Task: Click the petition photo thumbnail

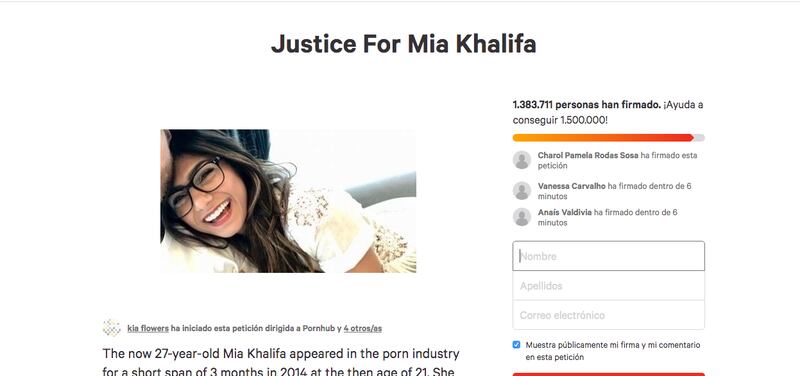Action: click(x=288, y=201)
